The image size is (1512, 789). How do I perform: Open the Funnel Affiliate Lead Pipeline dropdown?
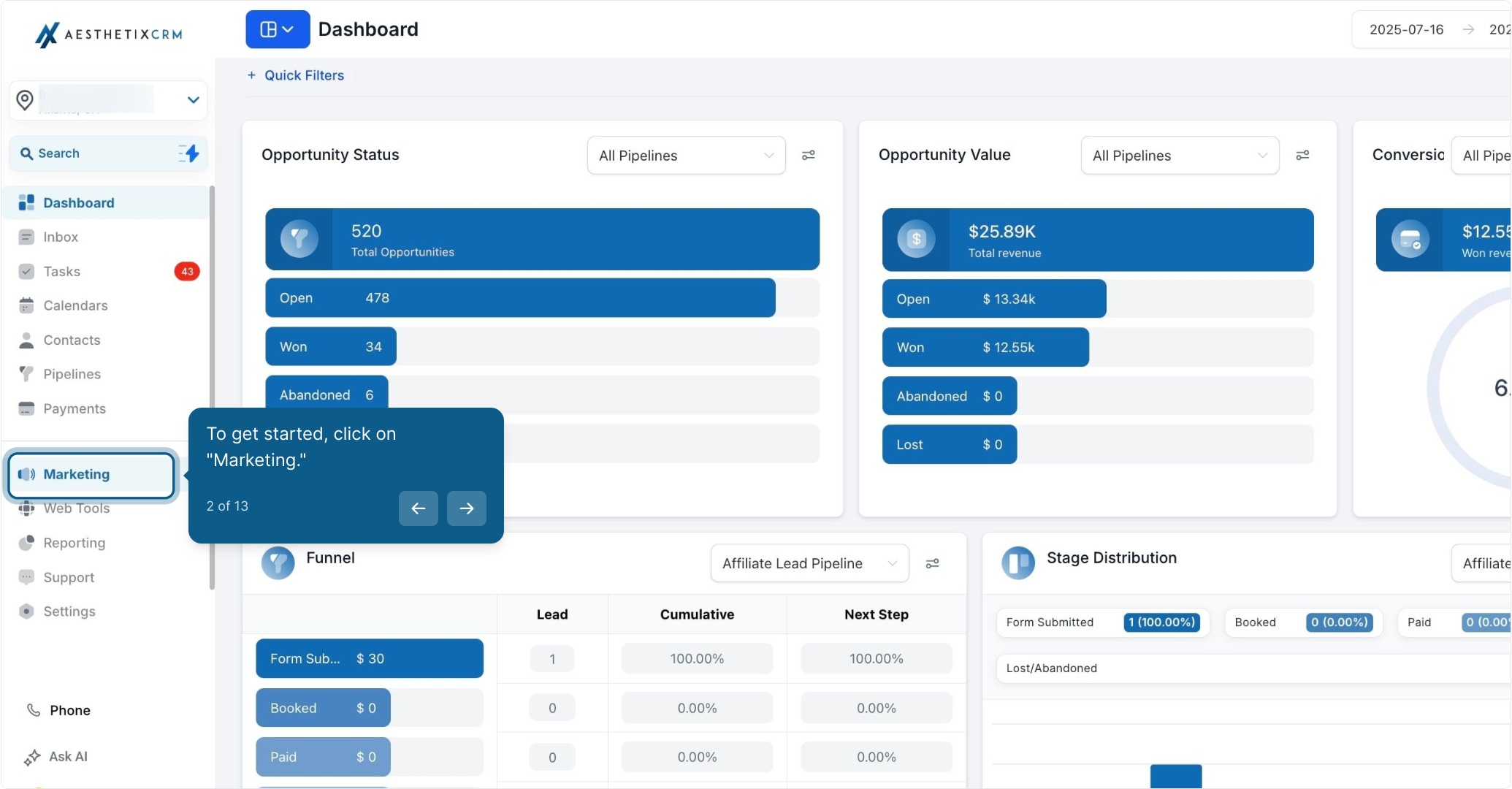coord(809,563)
